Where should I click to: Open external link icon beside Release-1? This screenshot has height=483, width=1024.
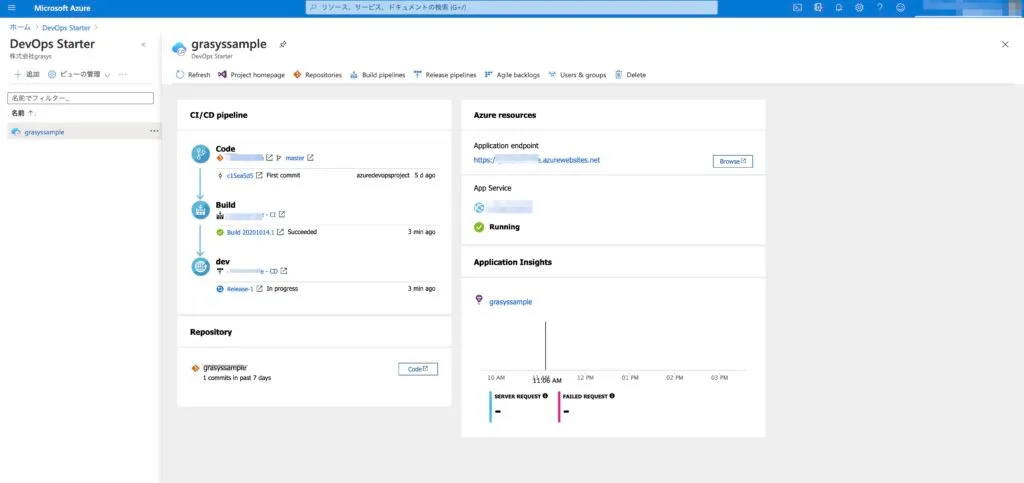tap(259, 288)
